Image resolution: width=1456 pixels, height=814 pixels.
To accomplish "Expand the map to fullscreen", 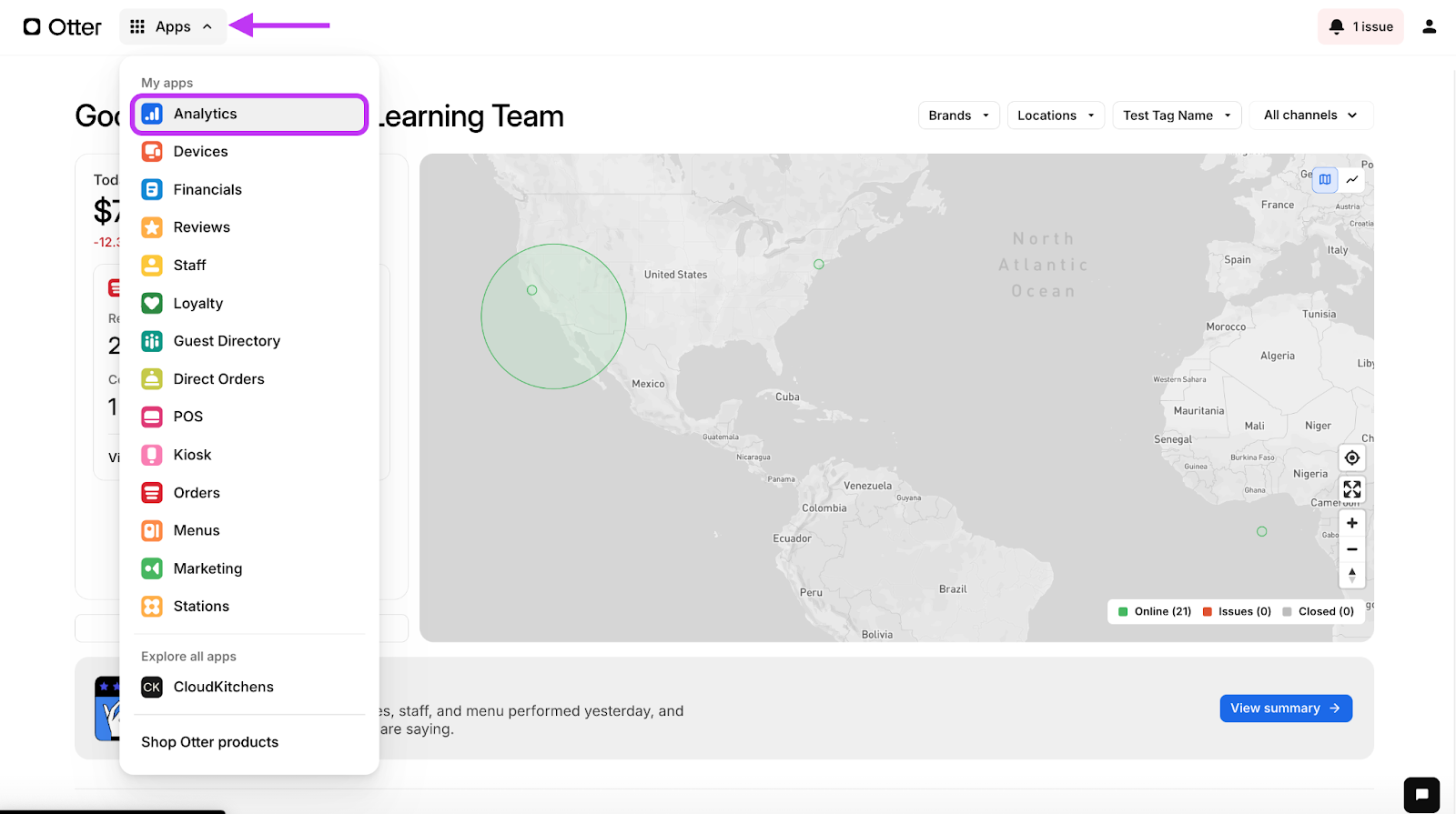I will coord(1352,489).
